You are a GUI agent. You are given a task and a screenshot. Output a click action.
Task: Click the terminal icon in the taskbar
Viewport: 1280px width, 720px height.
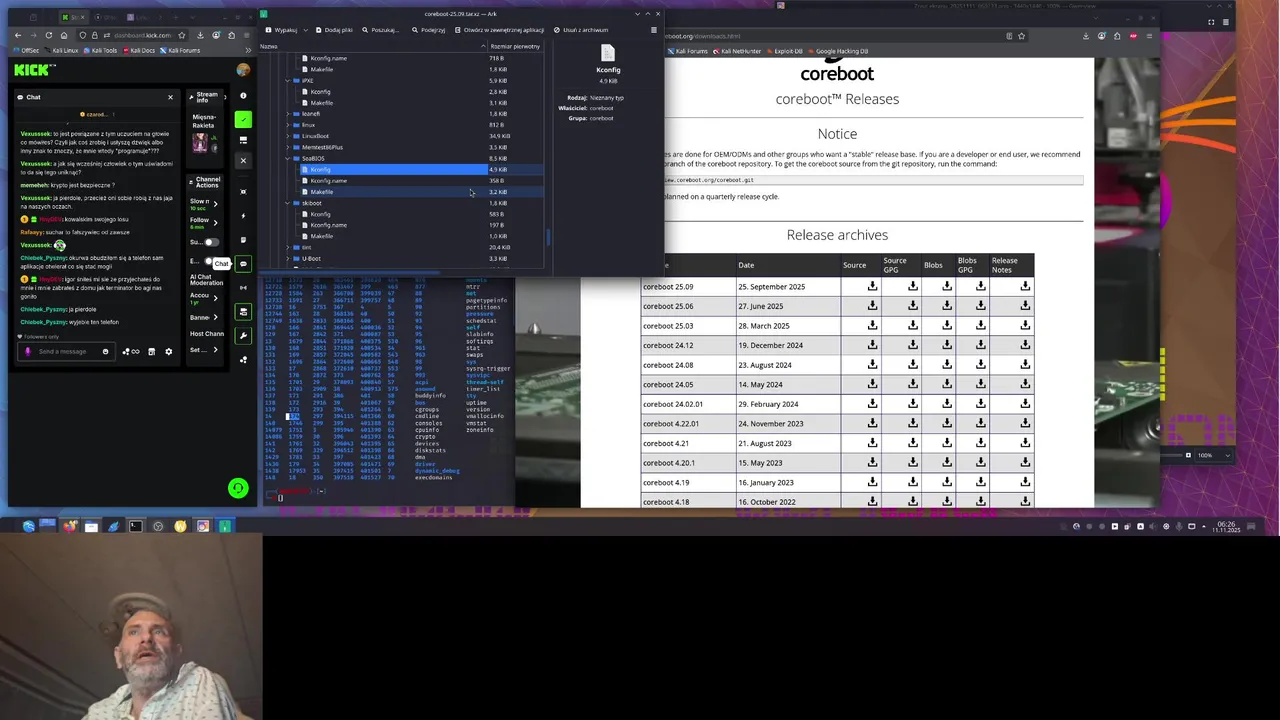[135, 526]
